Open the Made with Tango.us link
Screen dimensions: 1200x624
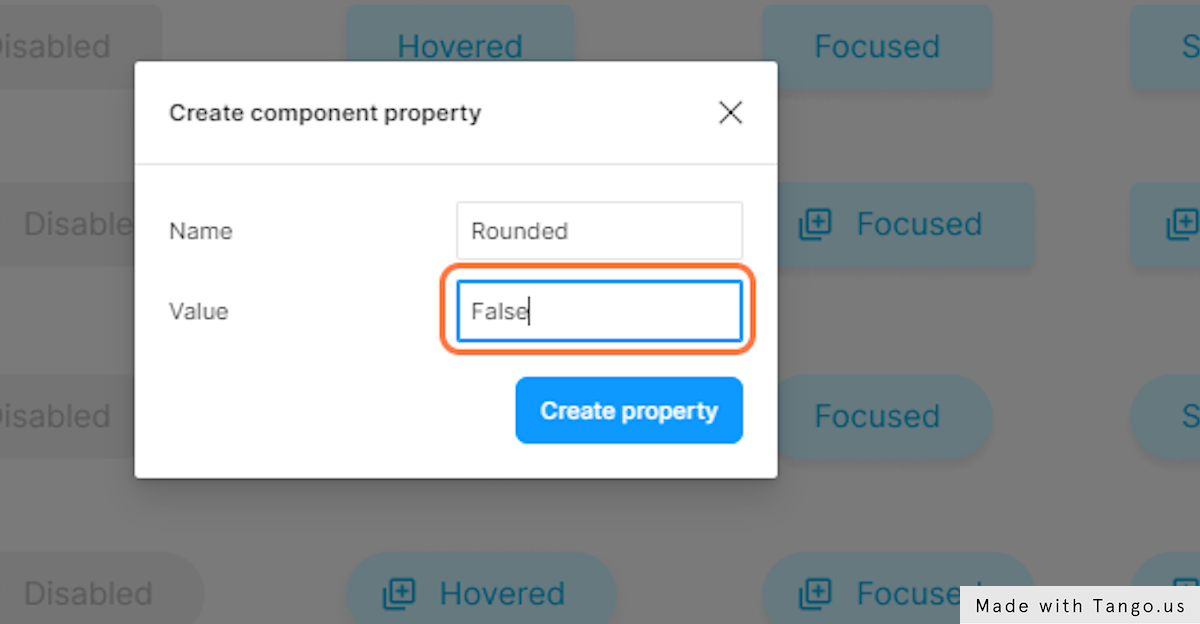[1080, 605]
